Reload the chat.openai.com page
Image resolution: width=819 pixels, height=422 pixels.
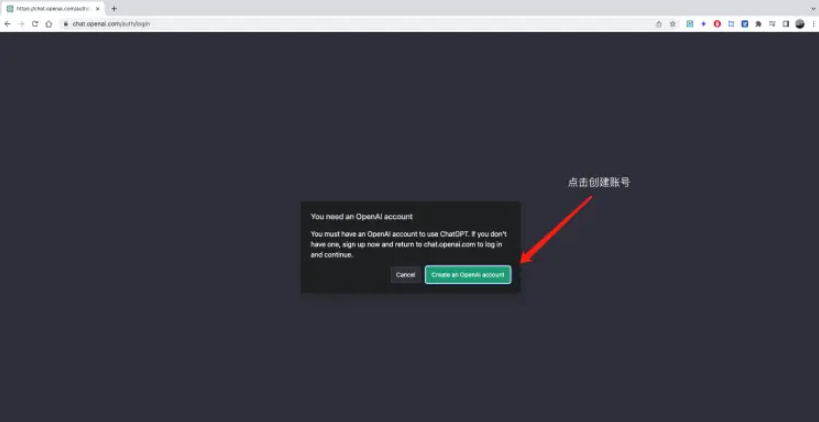[x=35, y=24]
